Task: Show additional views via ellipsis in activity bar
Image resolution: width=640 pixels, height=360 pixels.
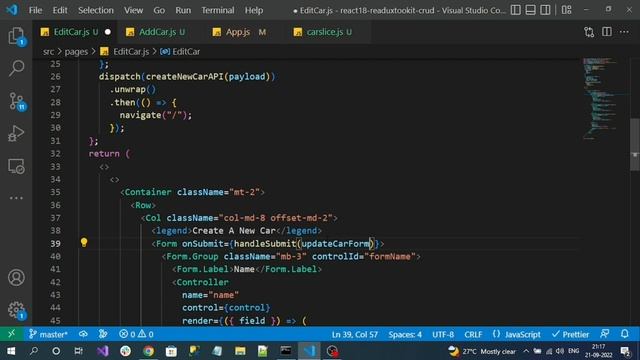Action: tap(16, 198)
